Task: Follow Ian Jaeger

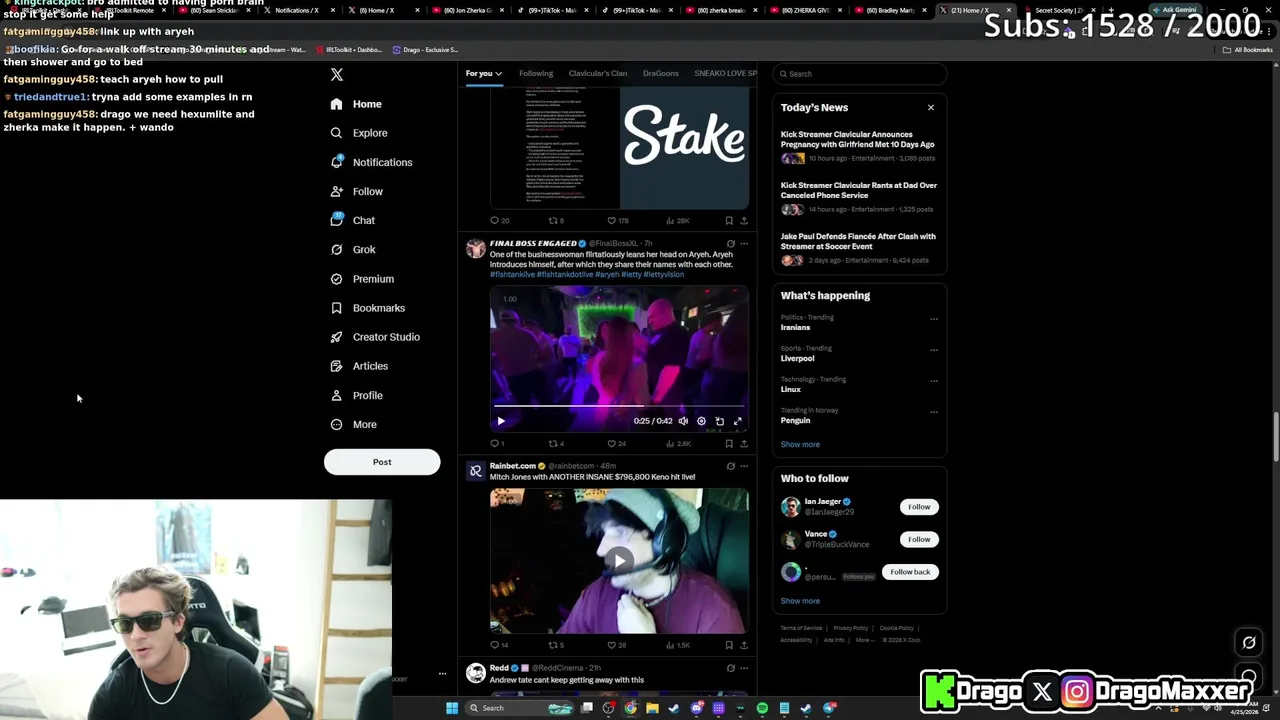Action: coord(919,507)
